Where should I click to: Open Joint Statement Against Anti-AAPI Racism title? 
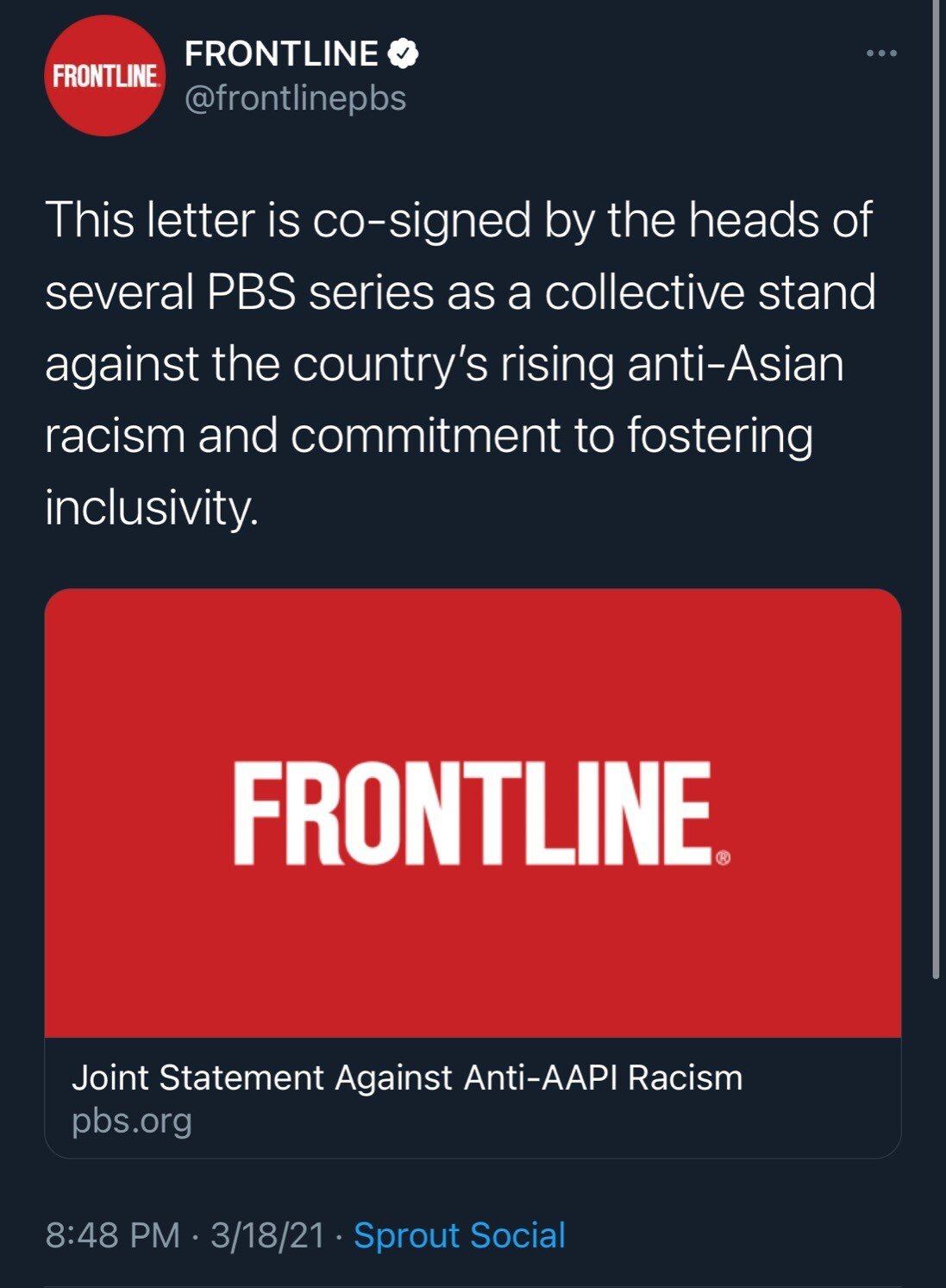(407, 1078)
